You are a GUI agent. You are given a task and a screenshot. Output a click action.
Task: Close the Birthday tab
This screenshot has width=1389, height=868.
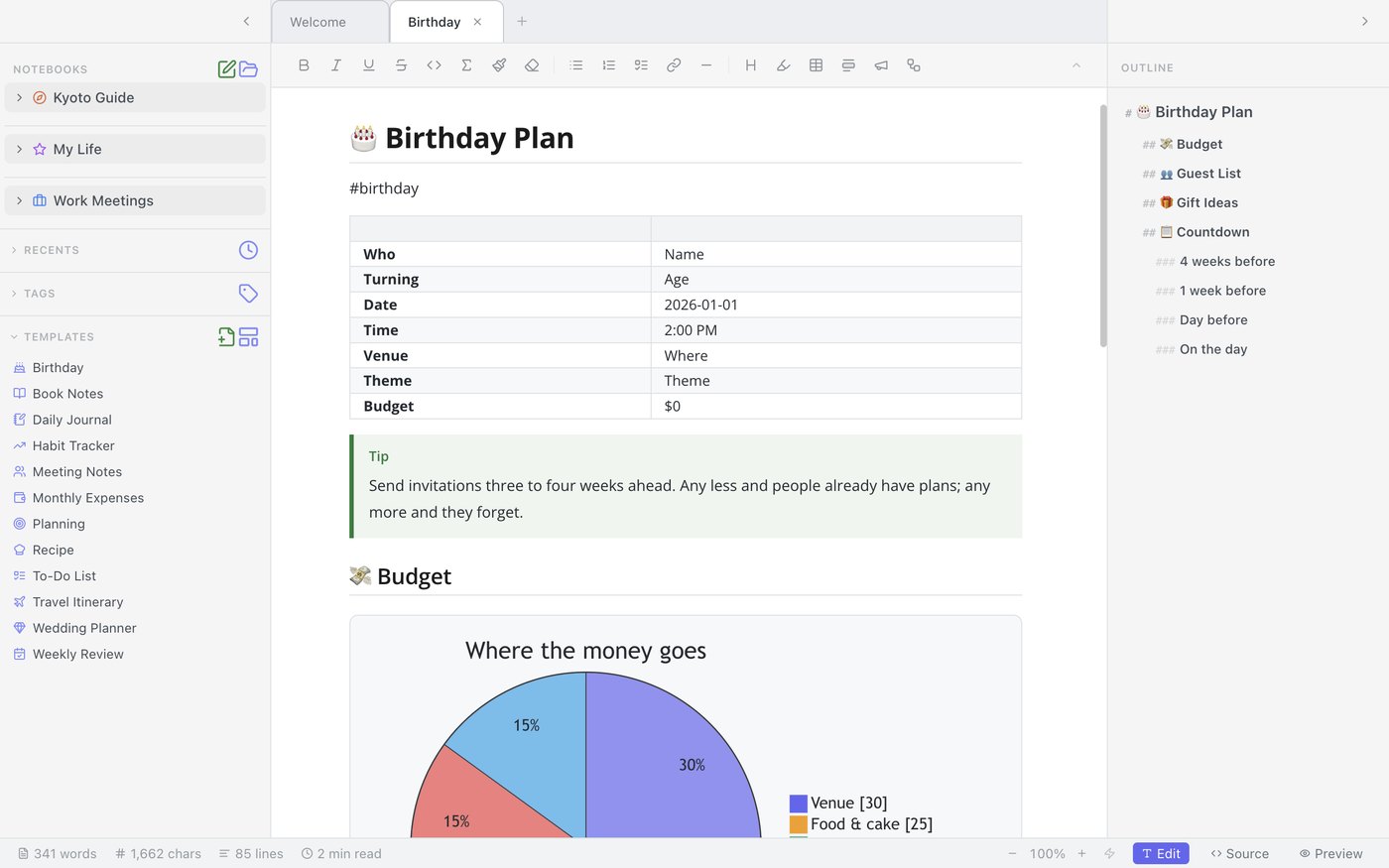pos(477,22)
